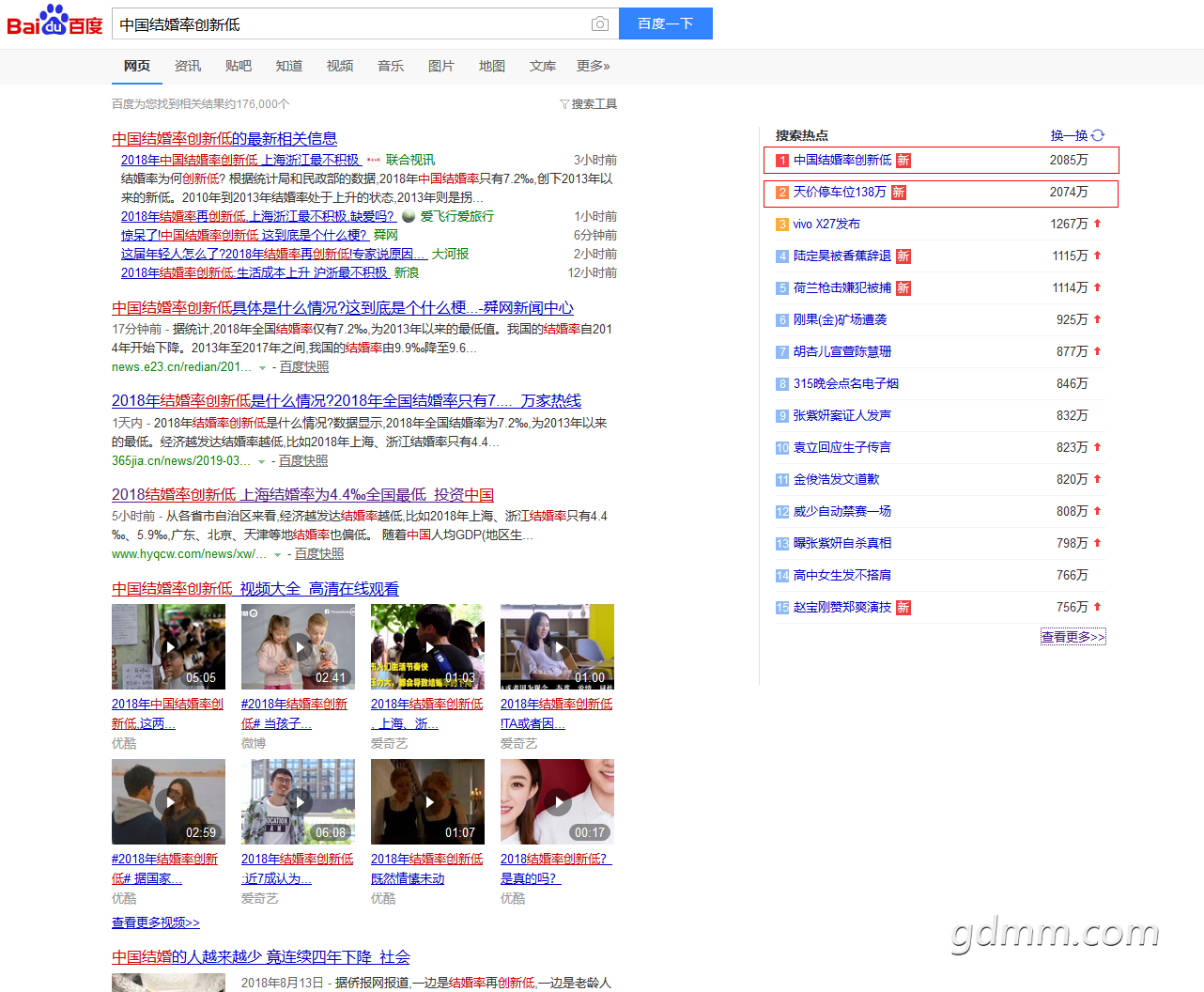
Task: Play the 02:41 video thumbnail
Action: click(298, 646)
